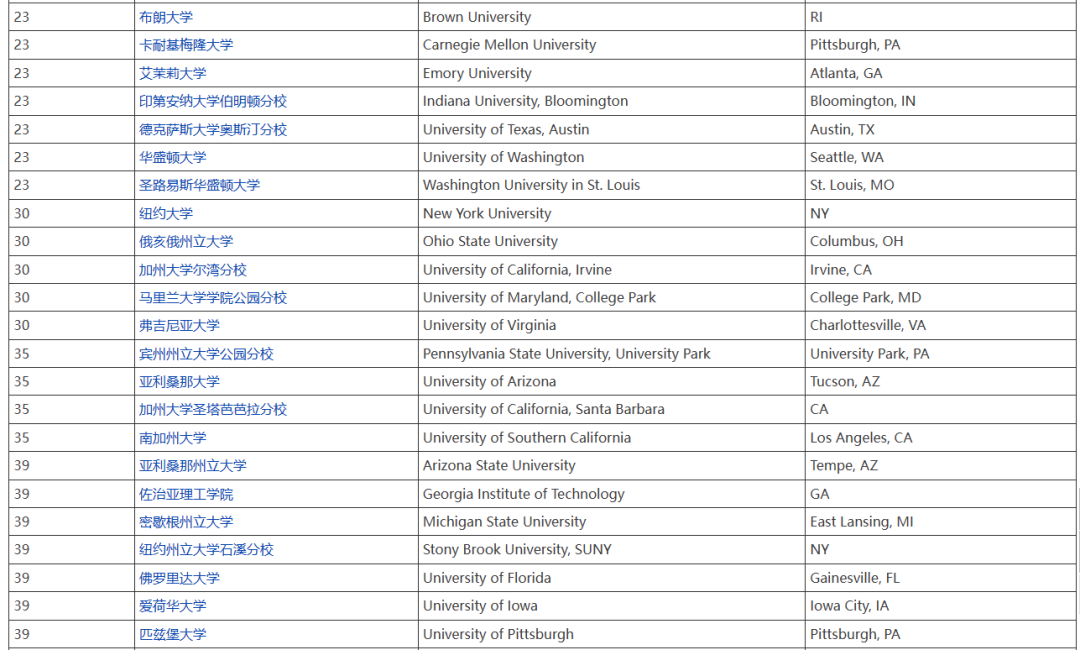
Task: Open the 亚利桑那州立大学 link
Action: pos(193,465)
